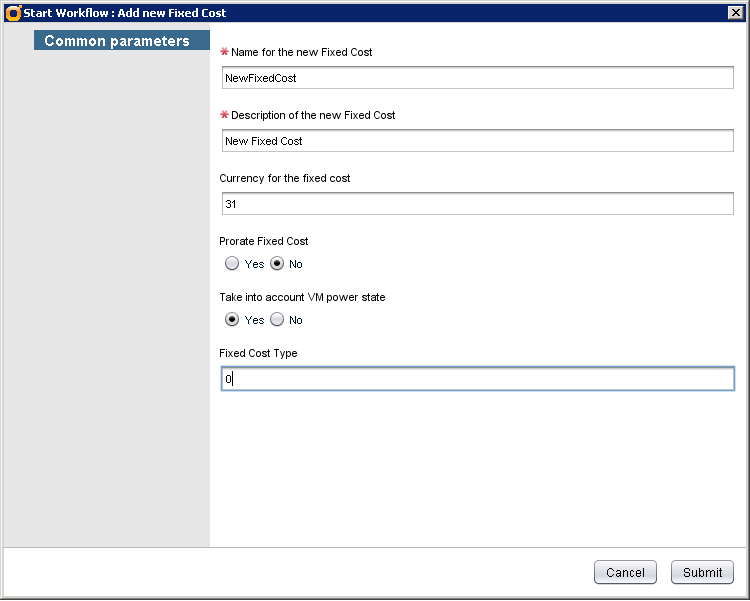Click the 'Take into account VM power state' label
This screenshot has height=601, width=750.
(302, 297)
